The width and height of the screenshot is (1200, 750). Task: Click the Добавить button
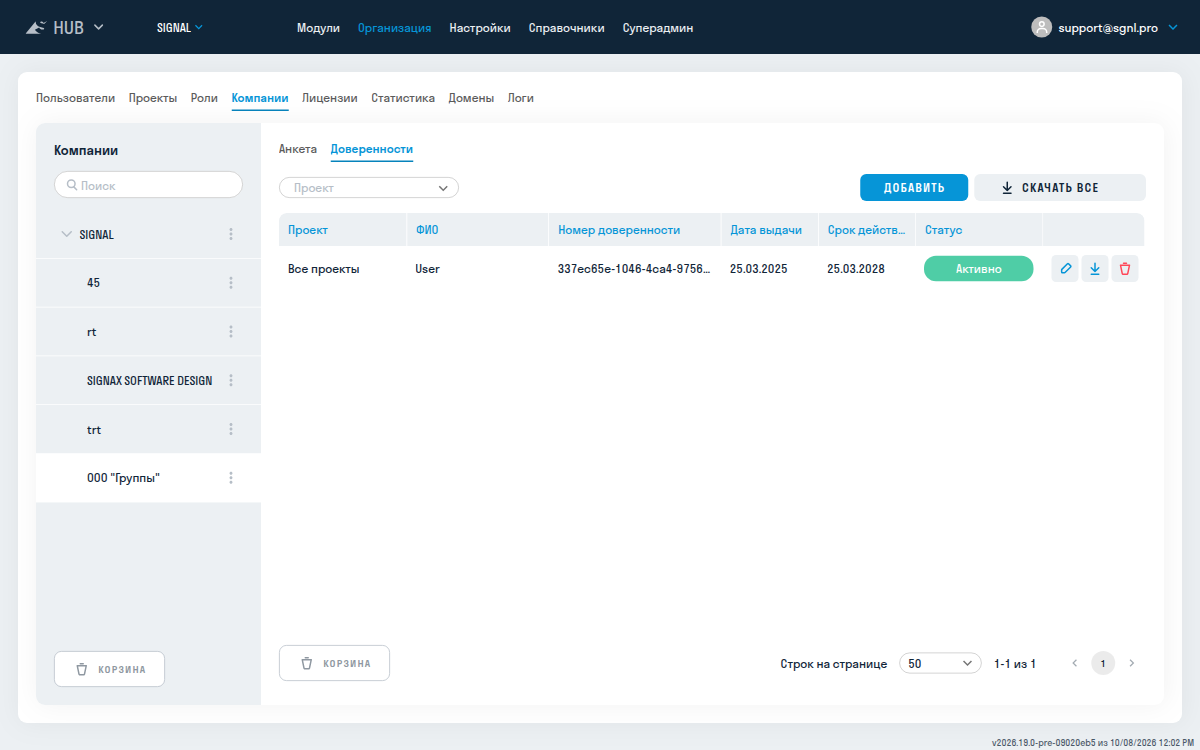pyautogui.click(x=914, y=187)
